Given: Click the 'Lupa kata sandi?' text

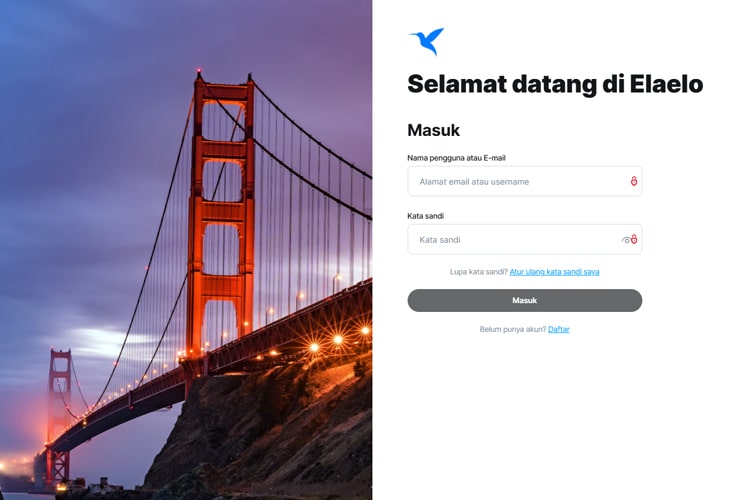Looking at the screenshot, I should click(x=479, y=272).
